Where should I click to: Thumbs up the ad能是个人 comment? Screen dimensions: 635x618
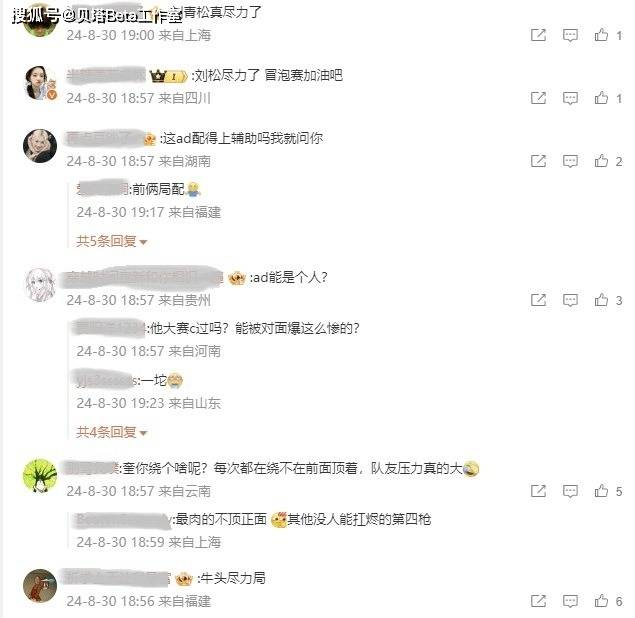pos(601,300)
